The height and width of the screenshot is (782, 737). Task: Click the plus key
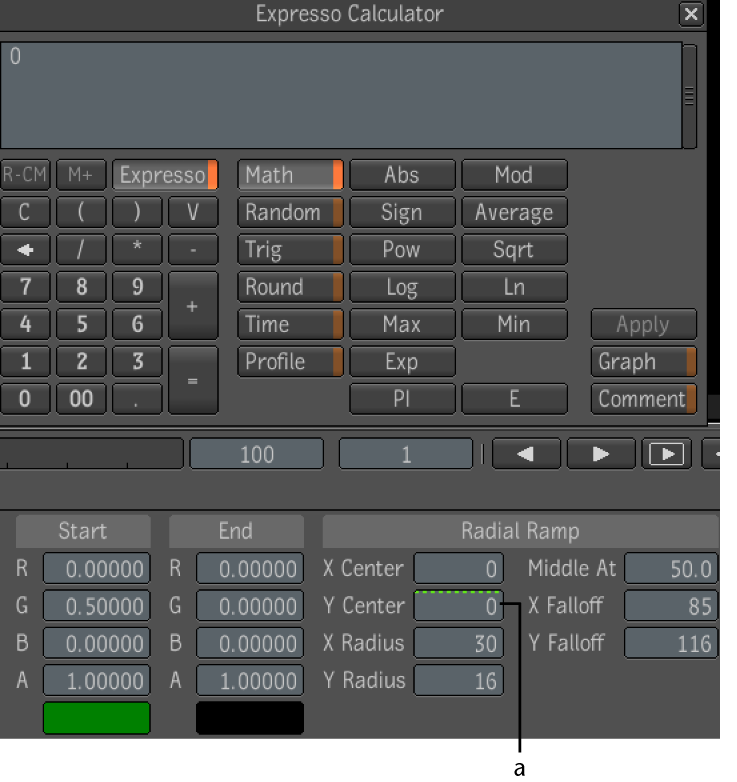[193, 306]
